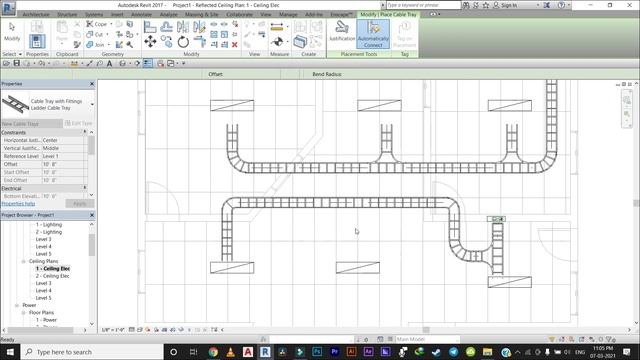Viewport: 640px width, 360px height.
Task: Select the Rotate tool
Action: pyautogui.click(x=183, y=41)
